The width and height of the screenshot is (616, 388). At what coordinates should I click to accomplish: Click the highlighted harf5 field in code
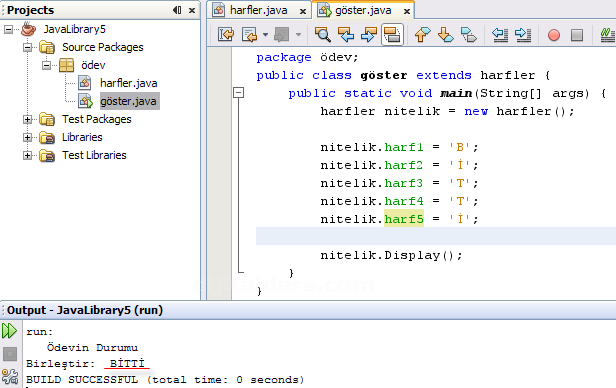404,219
